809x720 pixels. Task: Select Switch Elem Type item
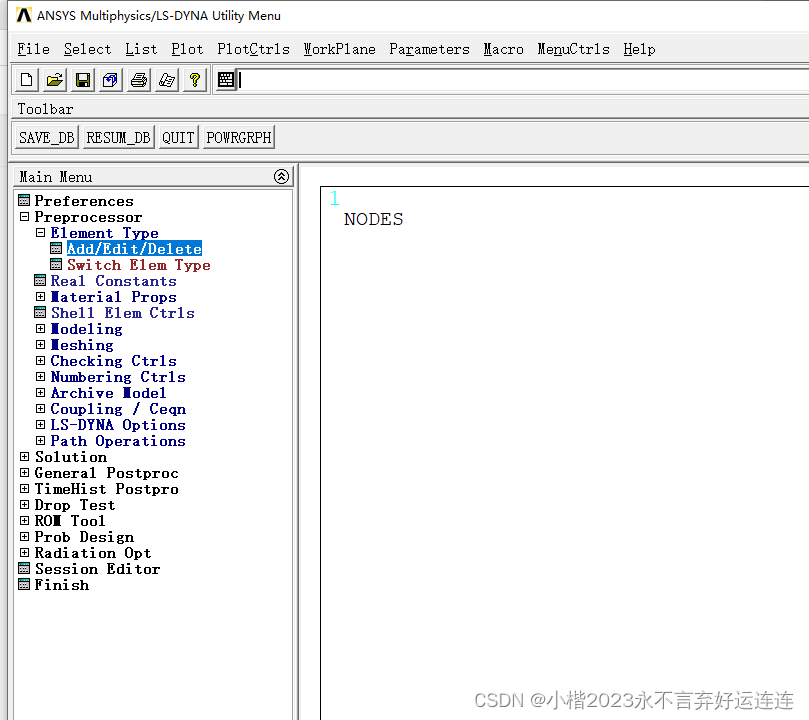pyautogui.click(x=139, y=265)
